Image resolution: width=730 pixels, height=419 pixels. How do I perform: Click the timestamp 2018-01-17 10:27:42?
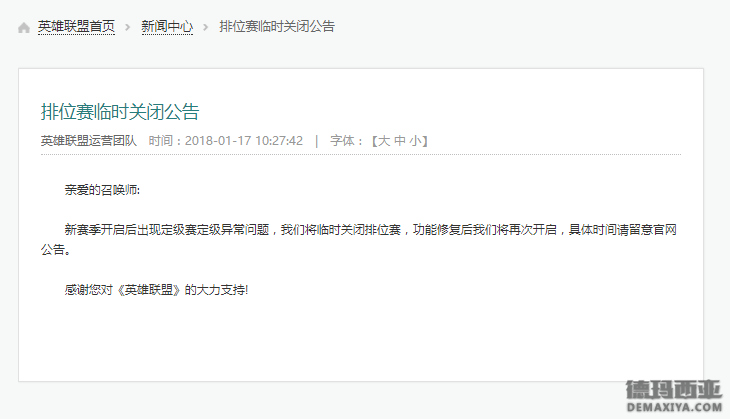pyautogui.click(x=244, y=141)
